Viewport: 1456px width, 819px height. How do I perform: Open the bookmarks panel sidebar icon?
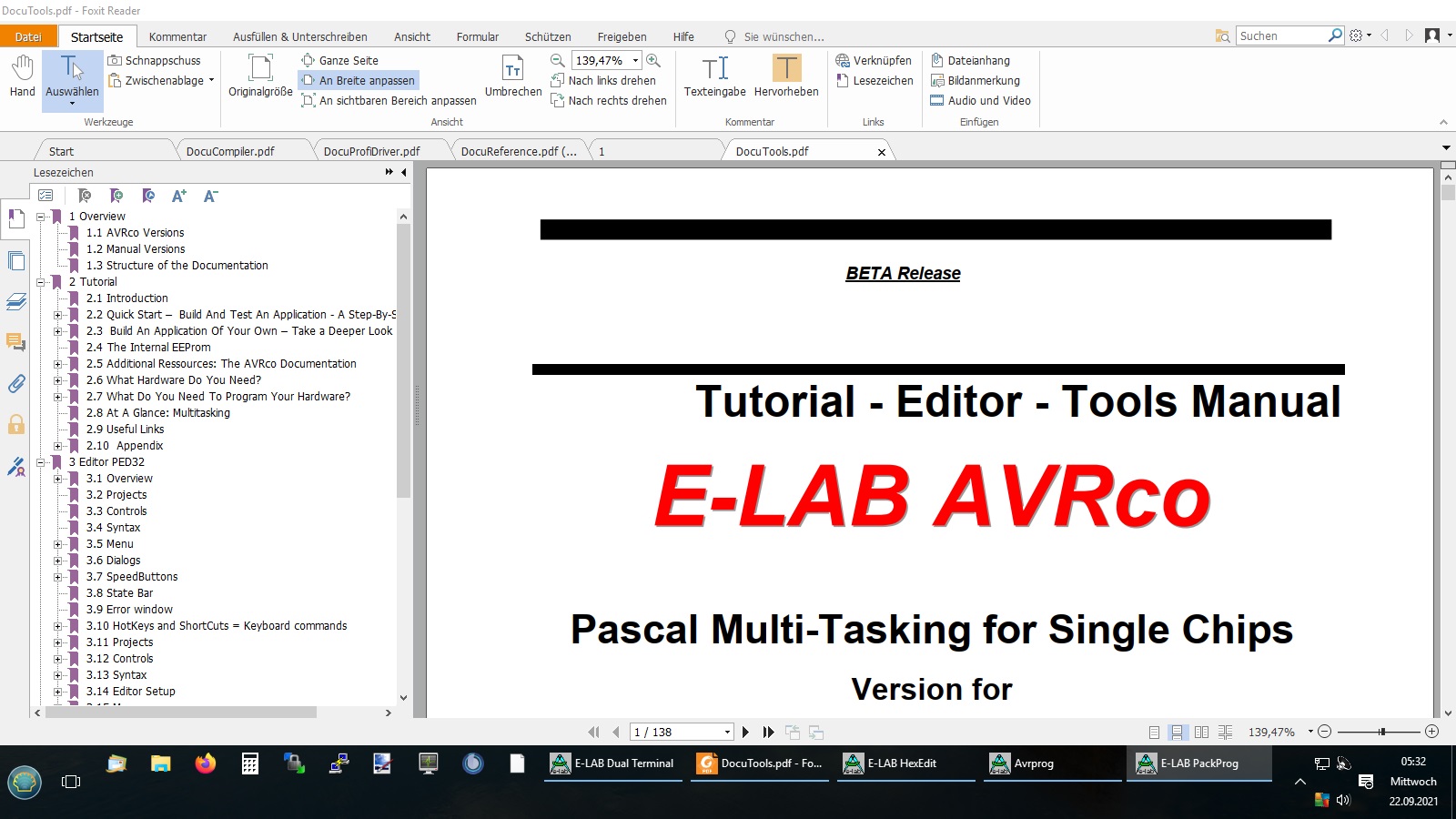(15, 219)
